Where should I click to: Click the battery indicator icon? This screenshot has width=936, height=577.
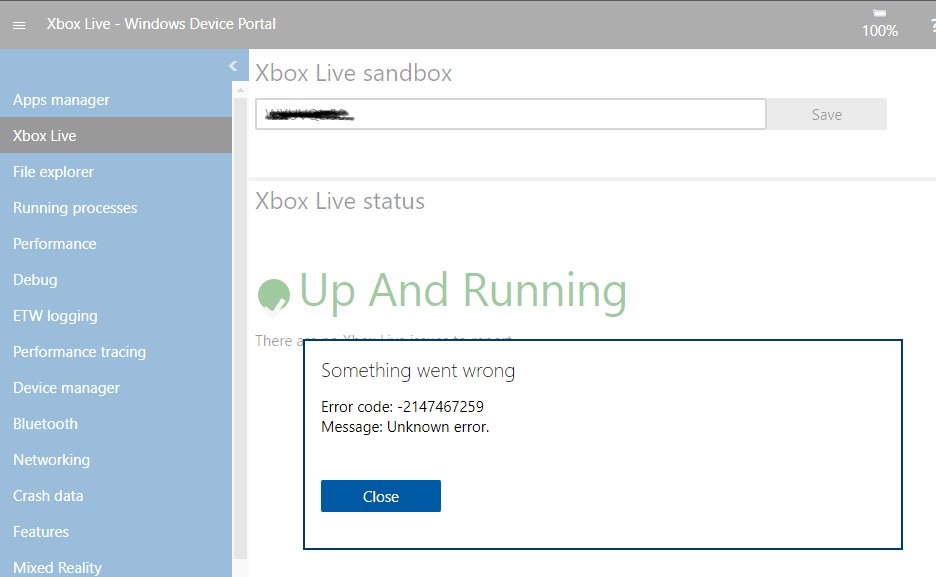879,13
